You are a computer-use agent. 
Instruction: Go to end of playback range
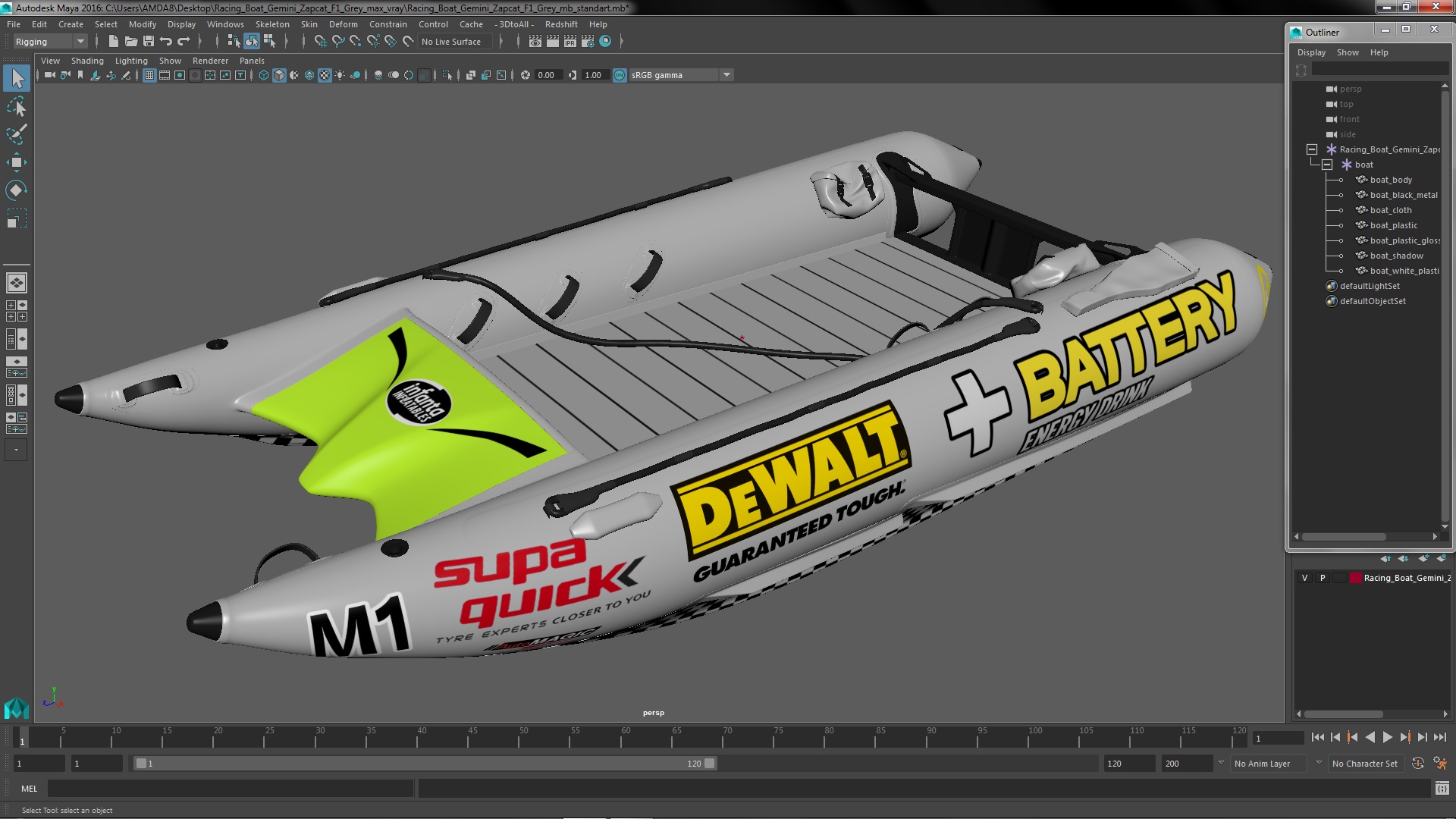[1440, 737]
